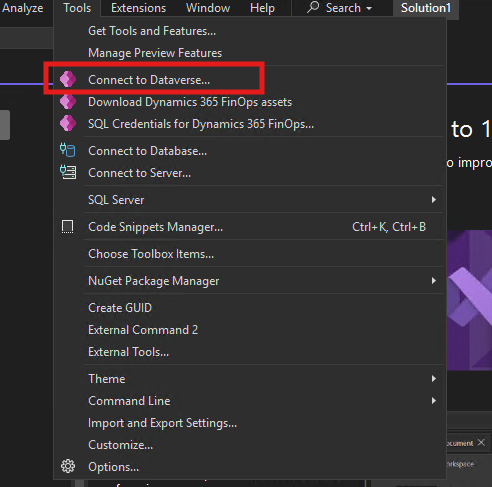Expand the SQL Server submenu arrow
492x487 pixels.
[434, 200]
